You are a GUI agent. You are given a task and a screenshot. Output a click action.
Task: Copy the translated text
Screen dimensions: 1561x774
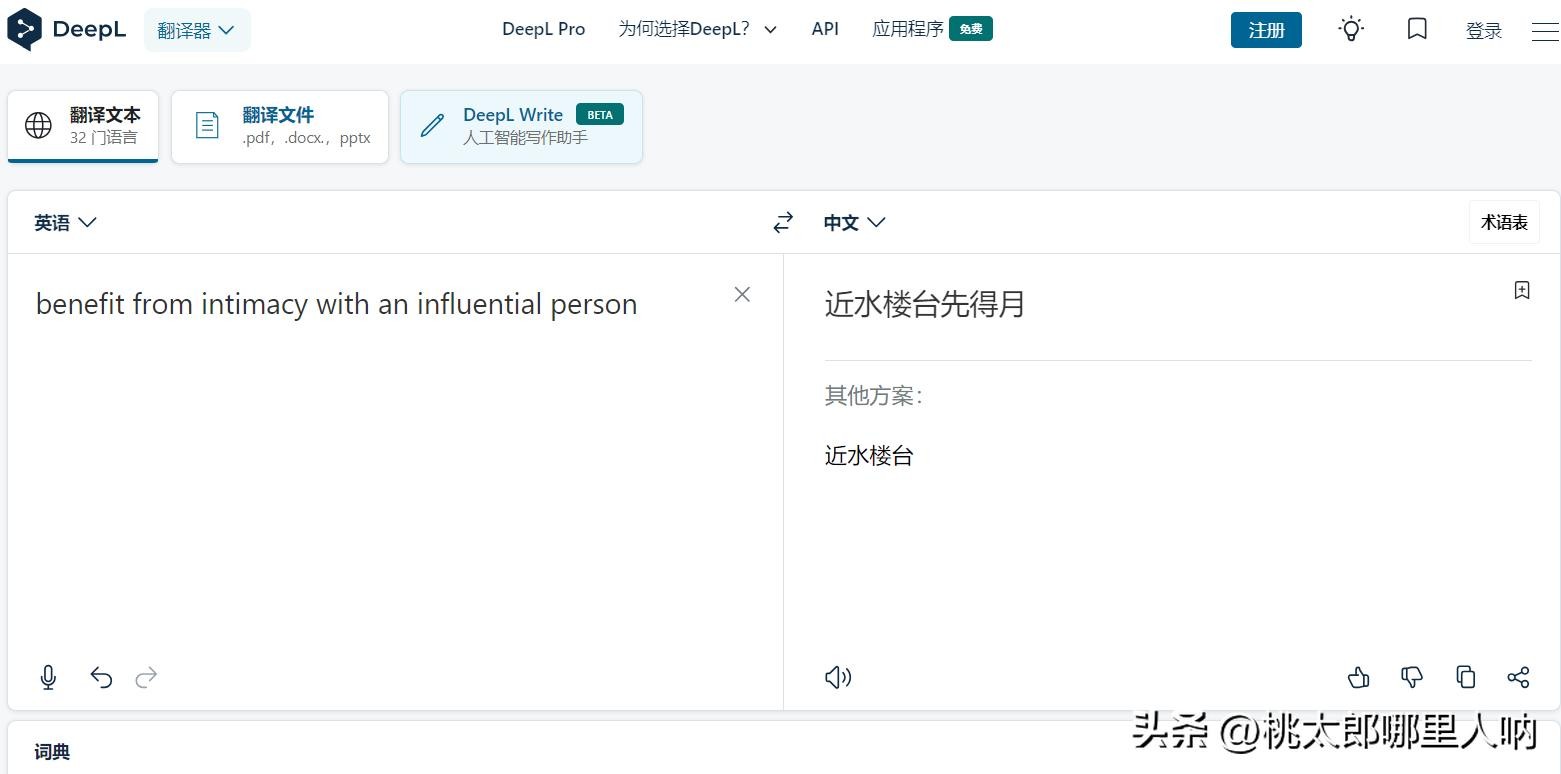(x=1466, y=678)
